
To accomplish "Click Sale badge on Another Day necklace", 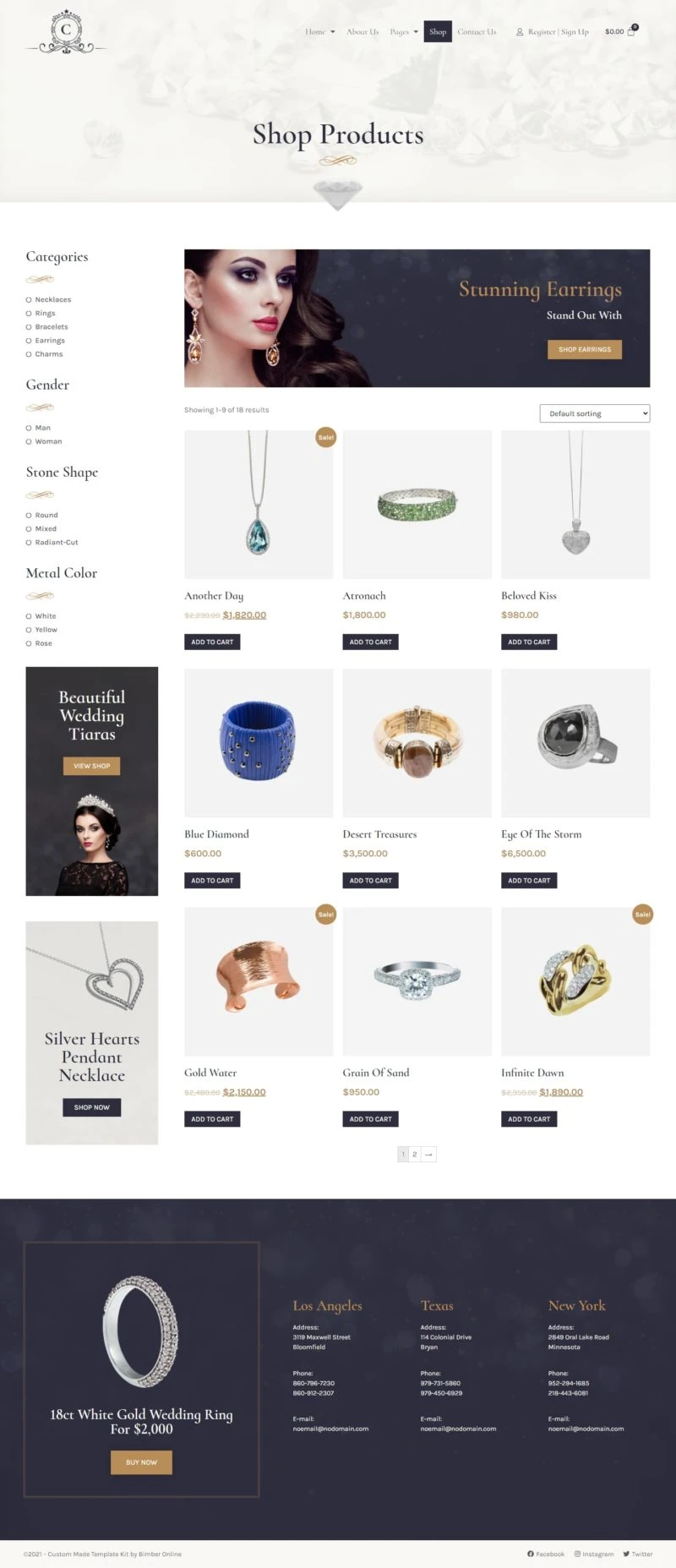I will (325, 437).
